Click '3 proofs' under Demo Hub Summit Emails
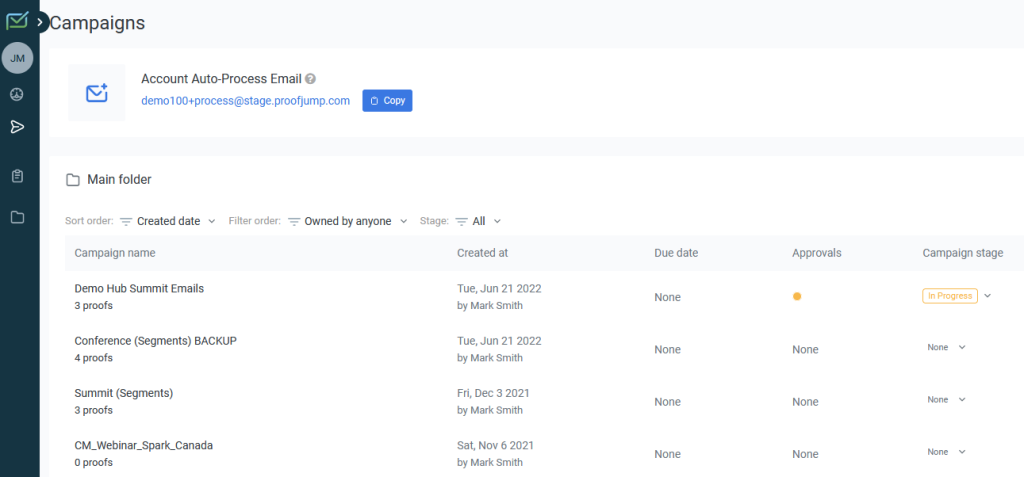1024x477 pixels. 93,305
